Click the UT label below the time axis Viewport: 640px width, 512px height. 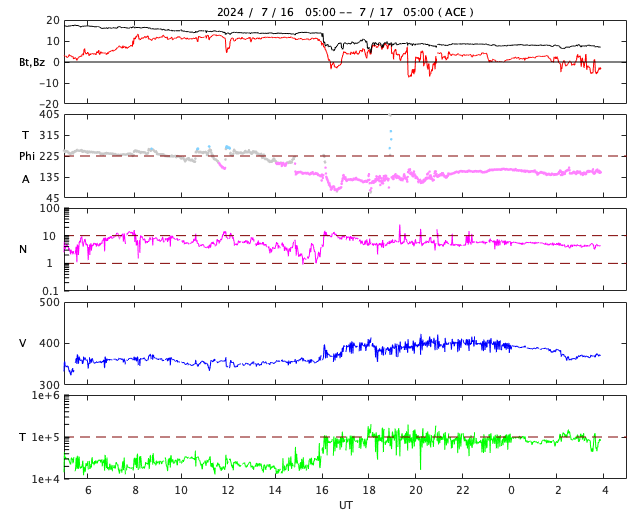(346, 505)
